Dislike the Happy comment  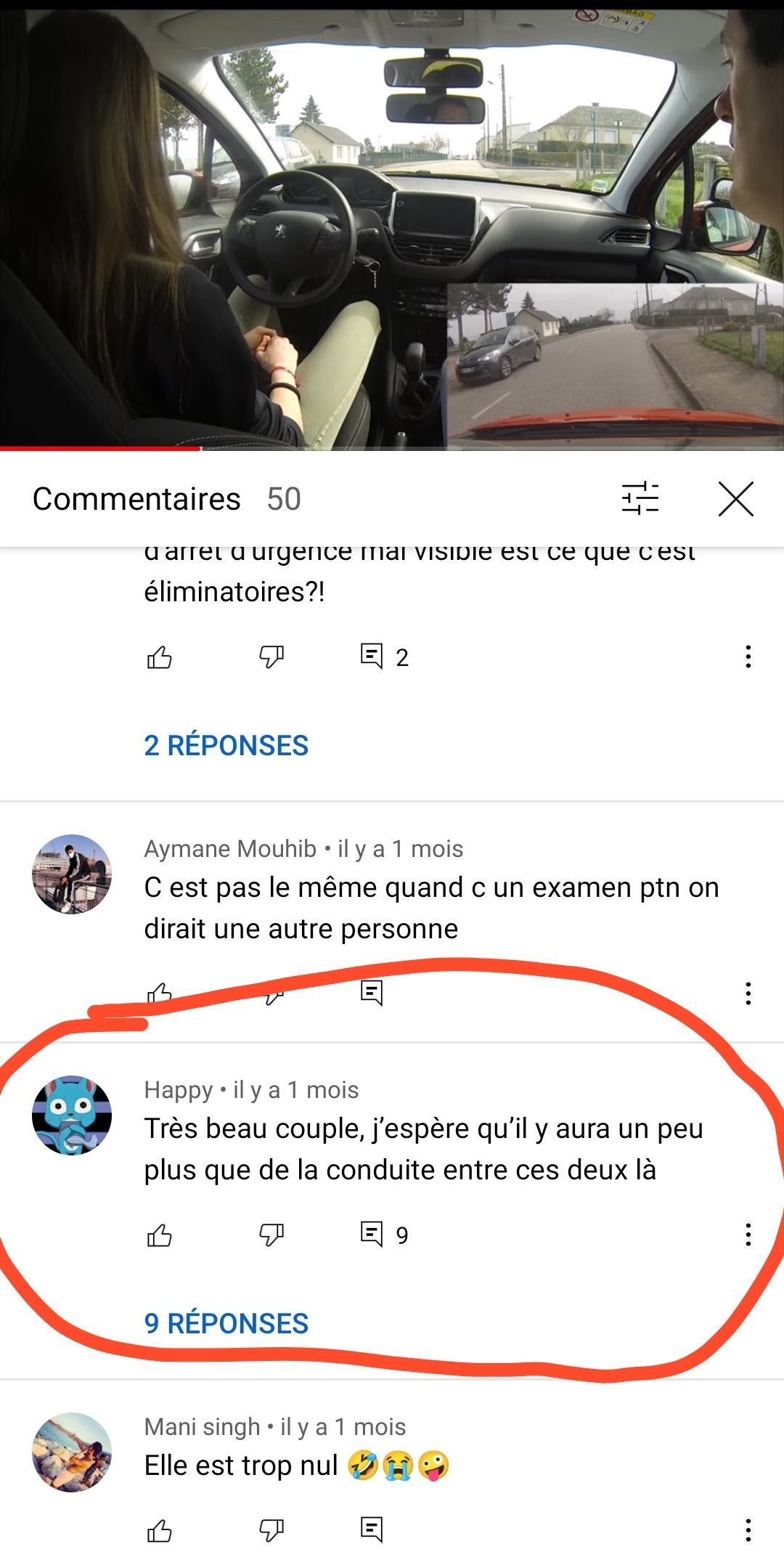pyautogui.click(x=271, y=1235)
